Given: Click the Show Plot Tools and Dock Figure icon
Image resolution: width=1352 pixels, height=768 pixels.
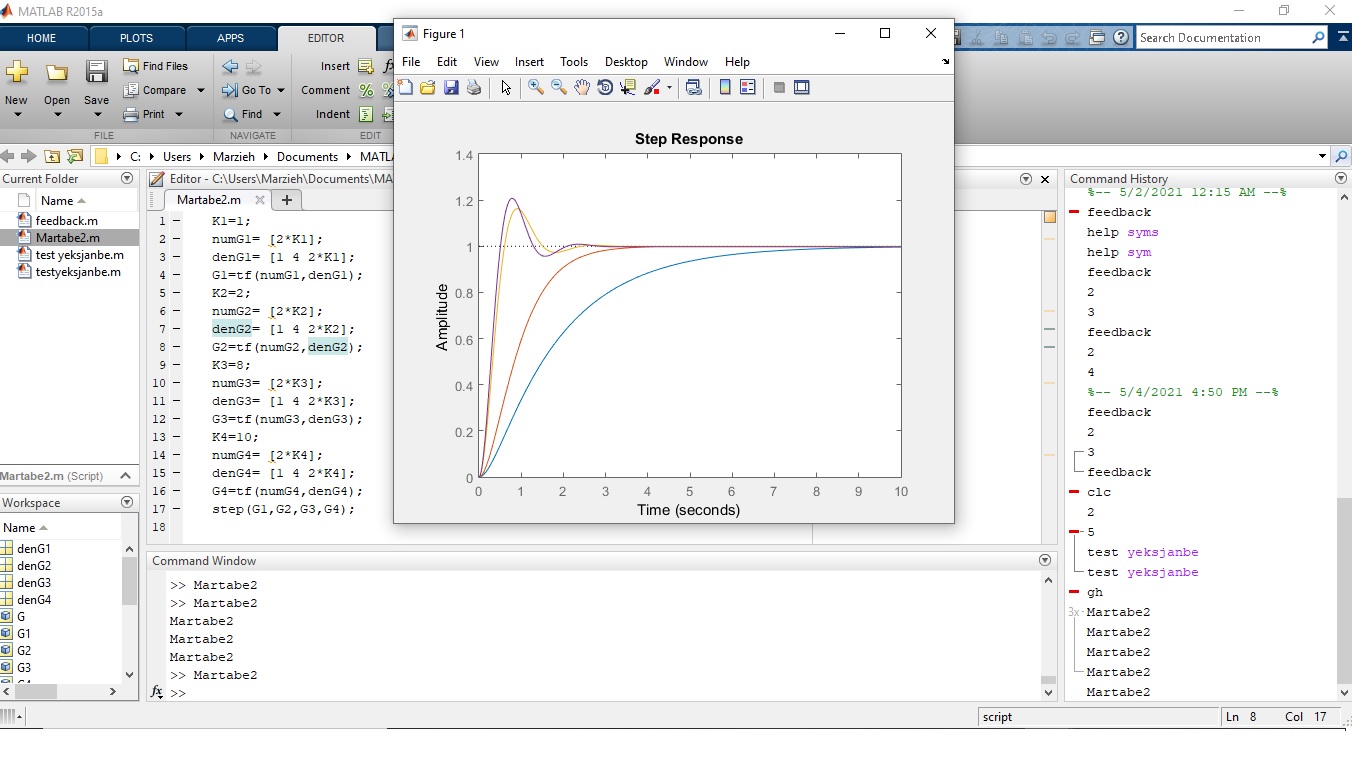Looking at the screenshot, I should [802, 88].
